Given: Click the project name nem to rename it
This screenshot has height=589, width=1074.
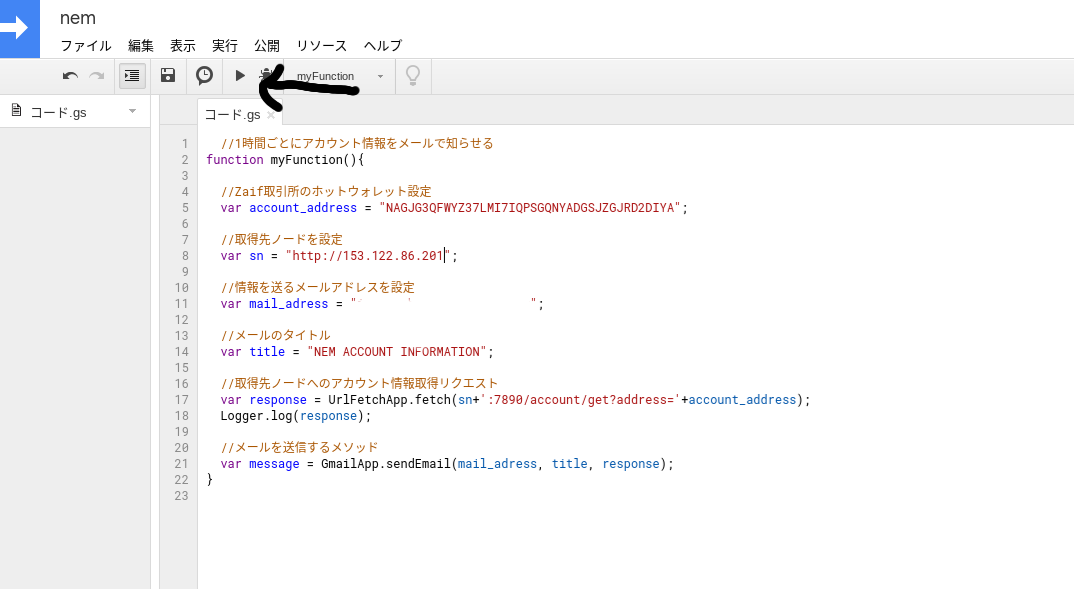Looking at the screenshot, I should point(77,17).
